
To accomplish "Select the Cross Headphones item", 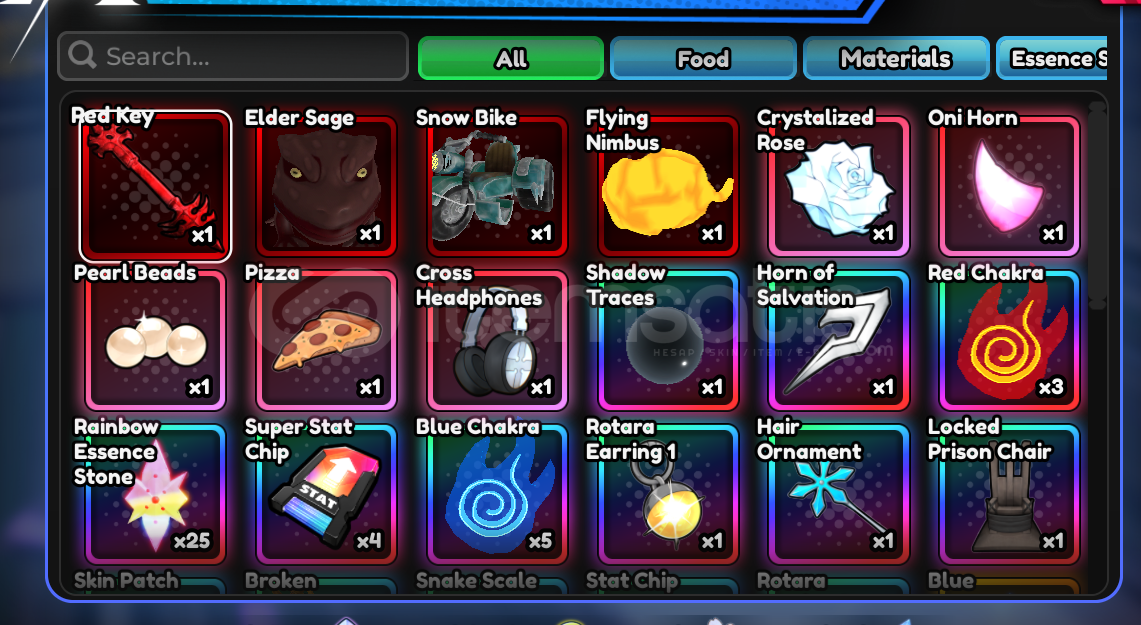I will point(497,340).
